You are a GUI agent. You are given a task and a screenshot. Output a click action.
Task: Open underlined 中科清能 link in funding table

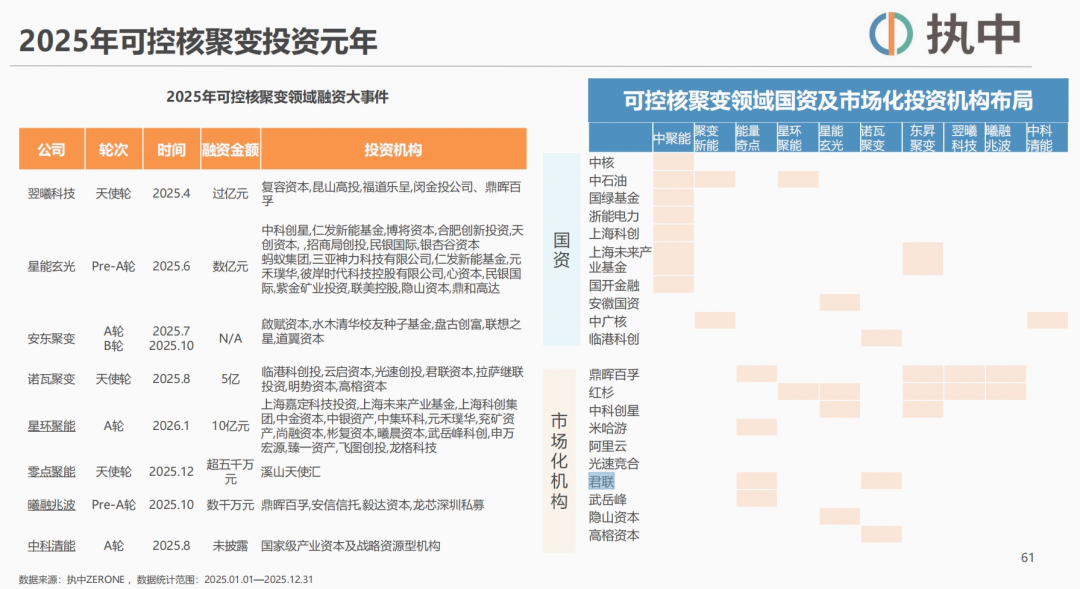click(51, 546)
